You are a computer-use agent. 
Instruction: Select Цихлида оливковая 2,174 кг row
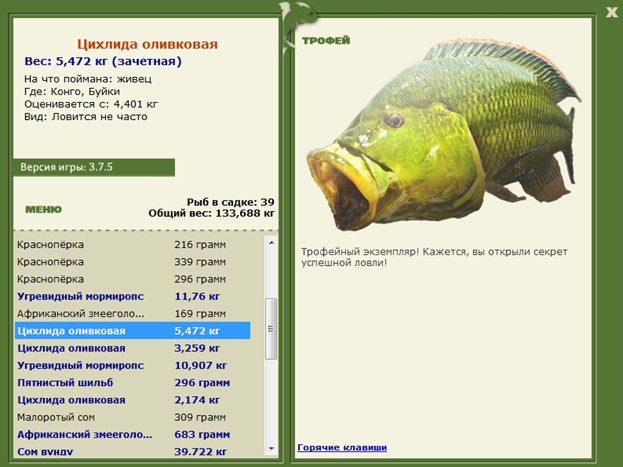pos(133,400)
